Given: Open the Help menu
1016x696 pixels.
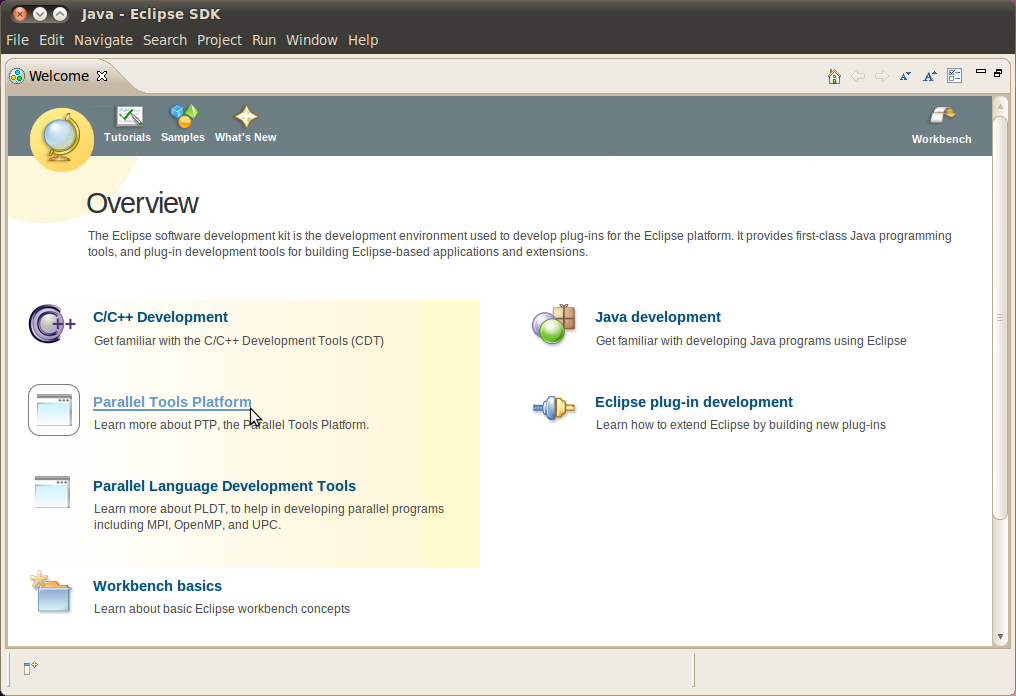Looking at the screenshot, I should point(363,40).
